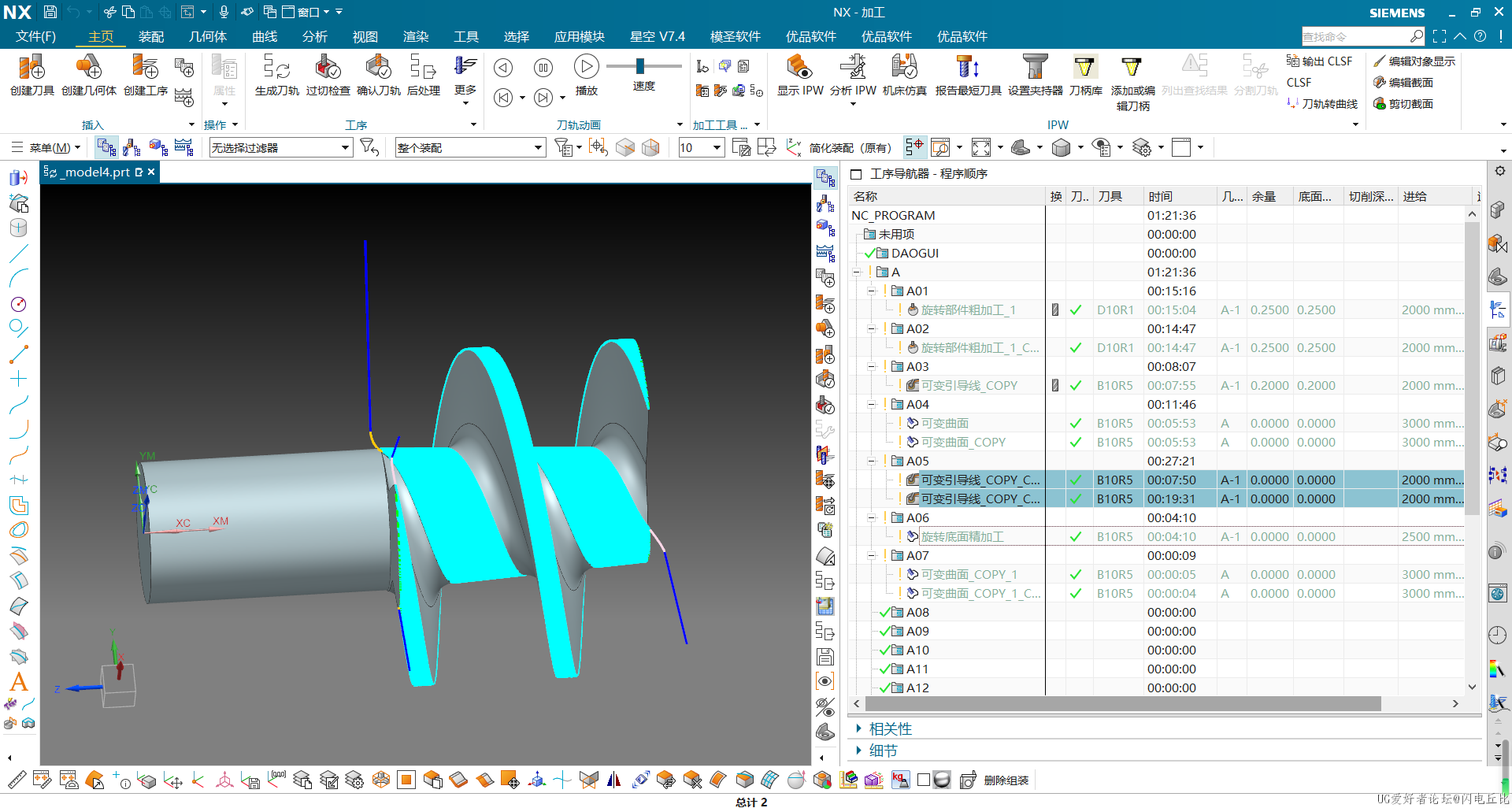Adjust the animation 速度 slider
The image size is (1512, 808).
640,66
